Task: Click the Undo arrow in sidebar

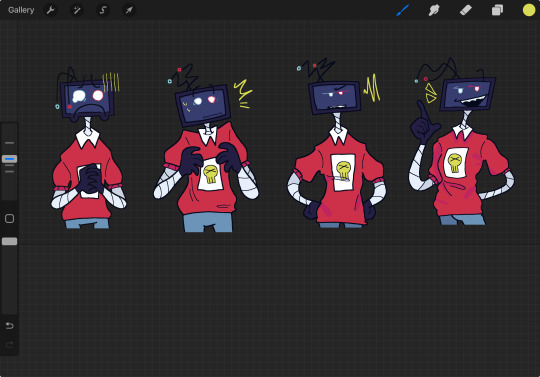Action: click(10, 325)
